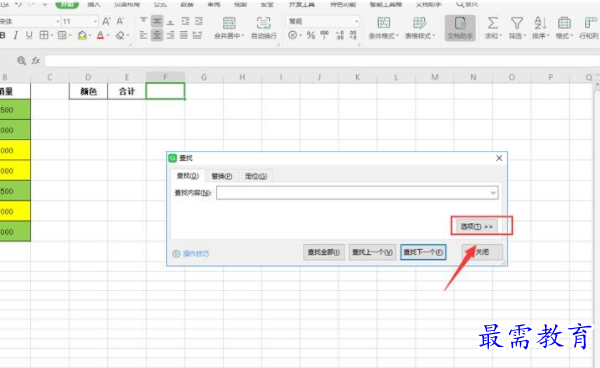
Task: Switch to the 替换(P) tab
Action: point(222,176)
